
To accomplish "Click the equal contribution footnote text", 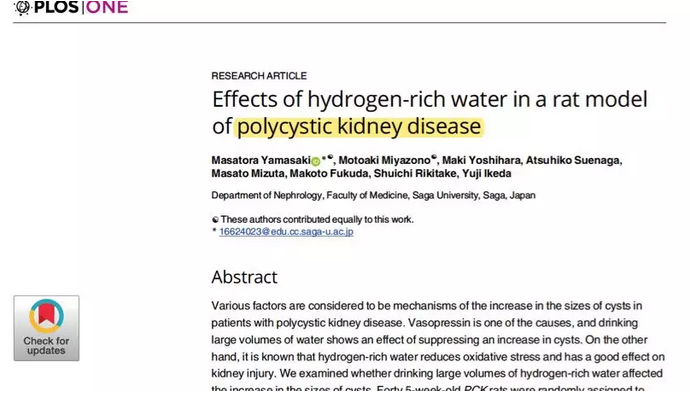I will tap(317, 220).
